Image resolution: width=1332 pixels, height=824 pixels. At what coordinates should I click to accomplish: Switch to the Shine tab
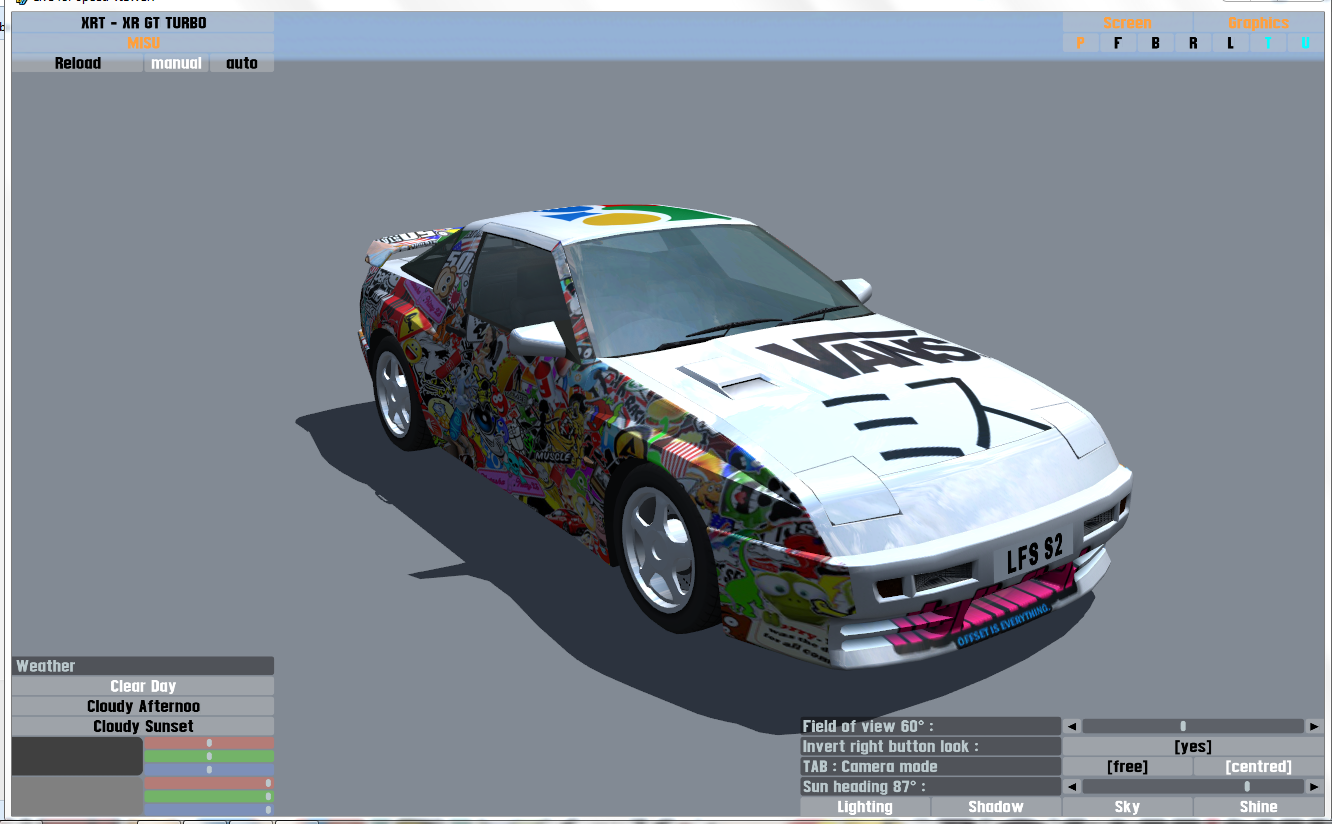coord(1258,806)
